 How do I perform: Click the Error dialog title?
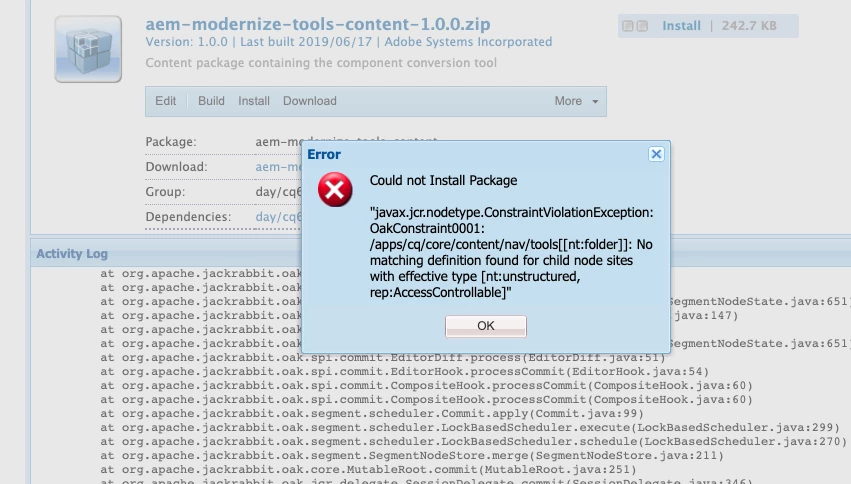pyautogui.click(x=324, y=155)
